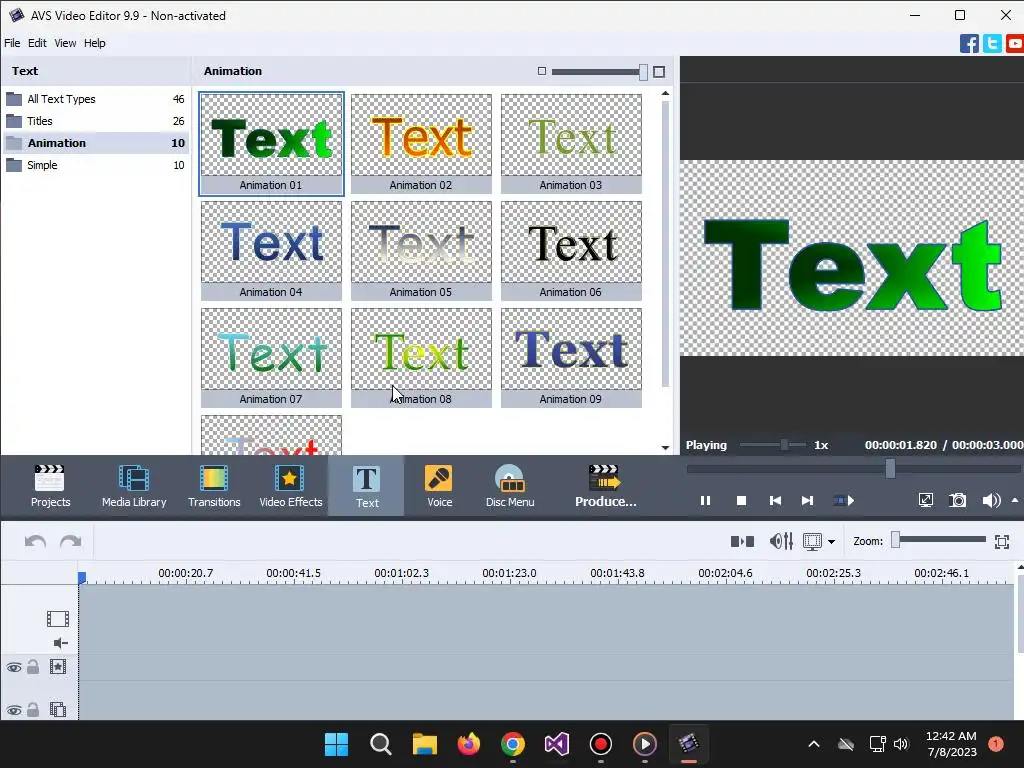Click the storyboard view monitor icon
The width and height of the screenshot is (1024, 768).
(x=812, y=541)
